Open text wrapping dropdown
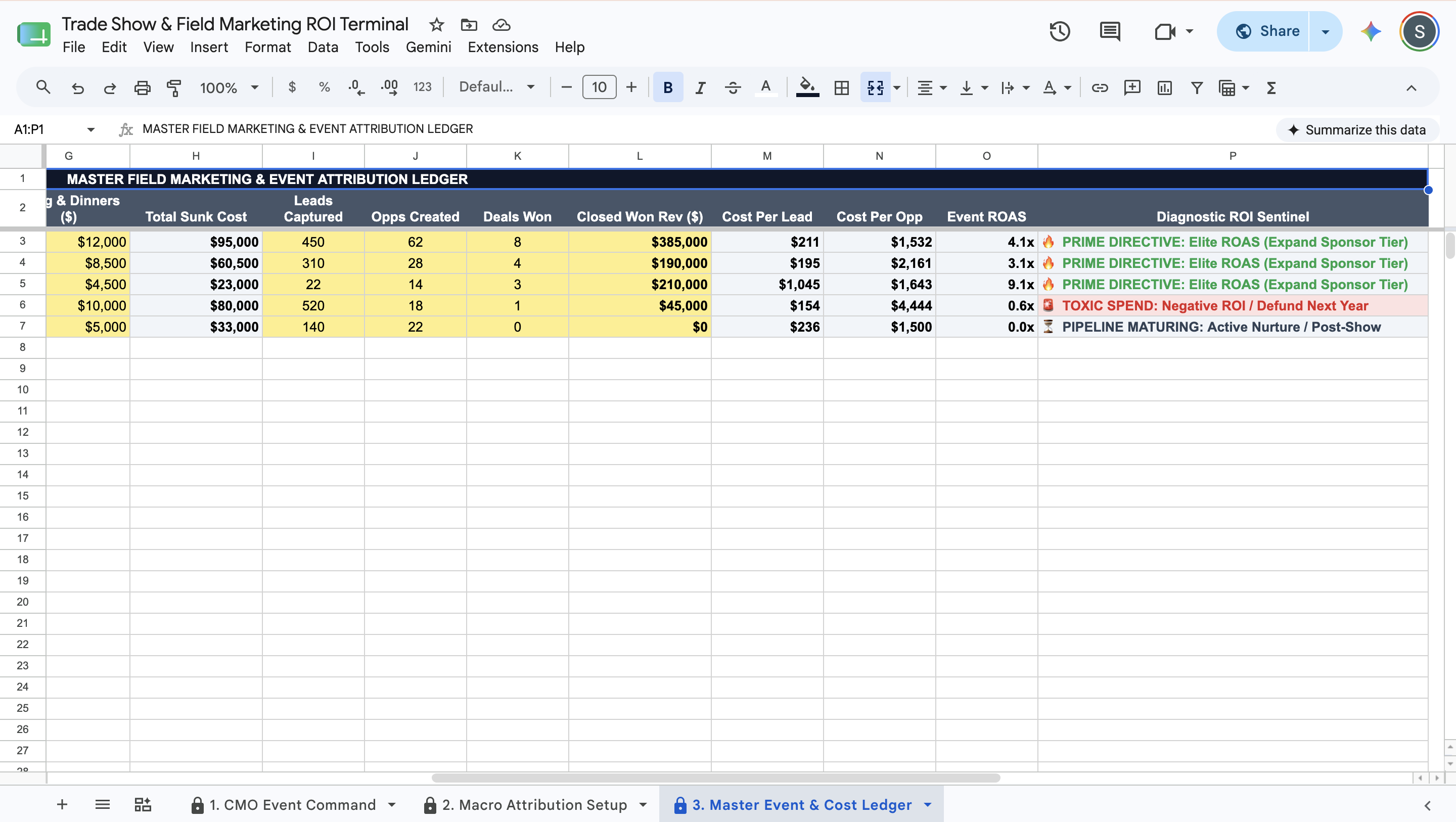The height and width of the screenshot is (822, 1456). click(x=1015, y=87)
